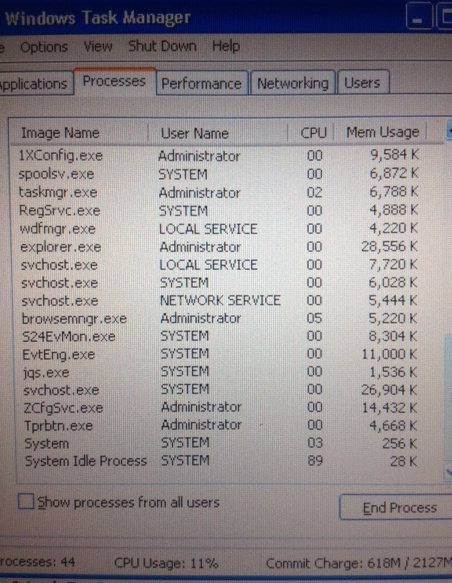Screen dimensions: 452x583
Task: Open the Shut Down menu
Action: point(162,46)
